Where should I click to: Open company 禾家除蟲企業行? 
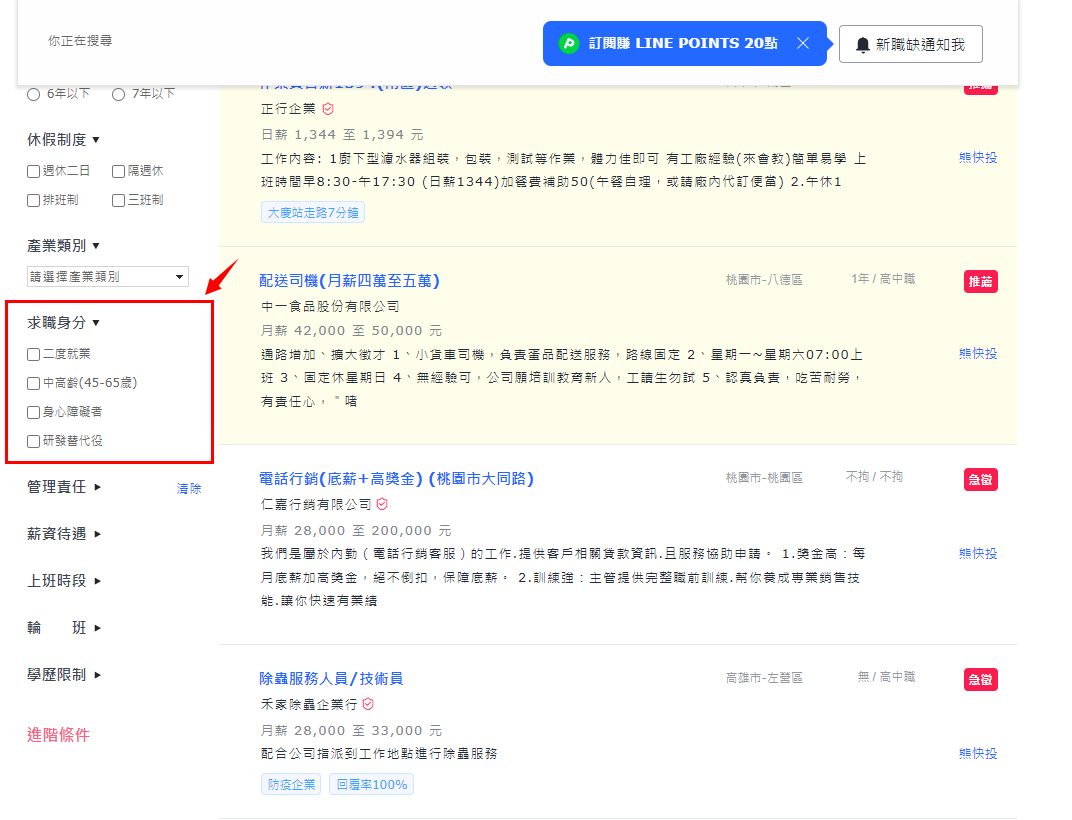pos(309,704)
